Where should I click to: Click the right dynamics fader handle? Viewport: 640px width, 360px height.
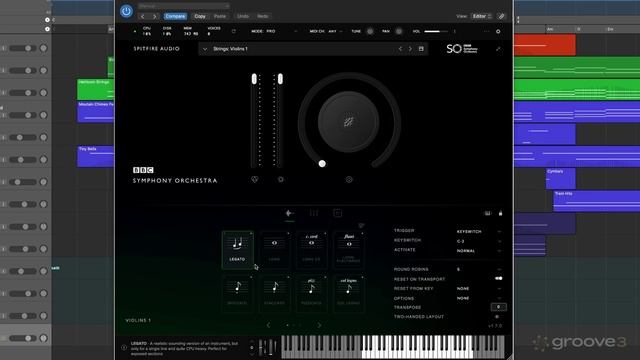[x=280, y=79]
